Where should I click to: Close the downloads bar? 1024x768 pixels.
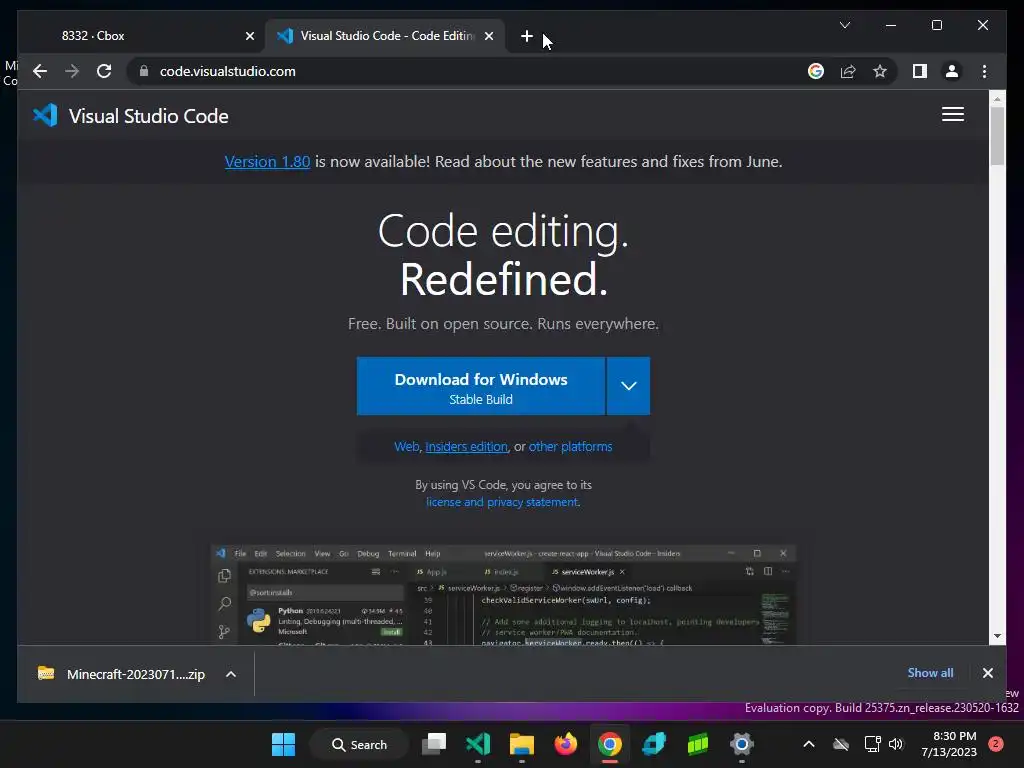[x=987, y=673]
